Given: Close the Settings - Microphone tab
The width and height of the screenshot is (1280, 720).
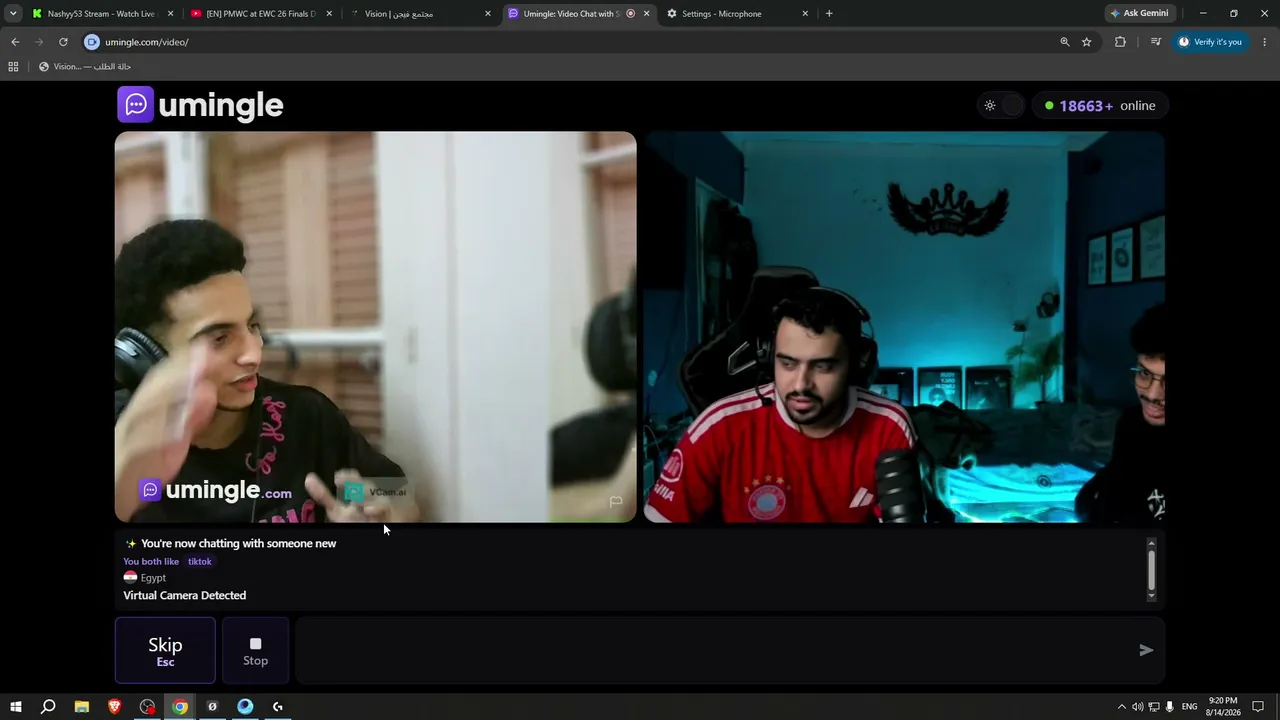Looking at the screenshot, I should pos(805,14).
